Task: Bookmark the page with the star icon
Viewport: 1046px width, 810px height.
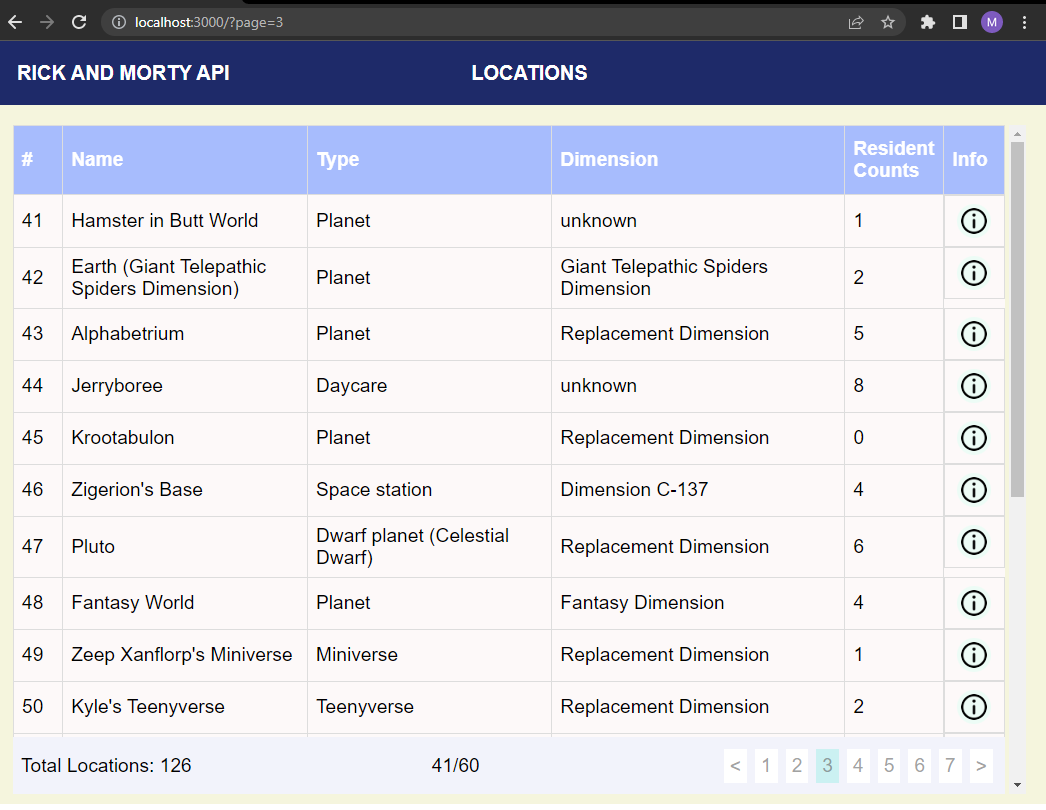Action: 889,22
